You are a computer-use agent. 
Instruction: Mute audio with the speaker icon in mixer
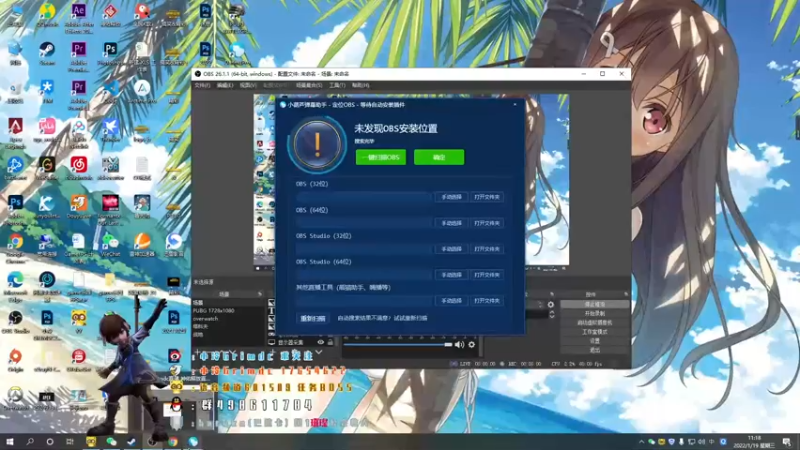[459, 345]
